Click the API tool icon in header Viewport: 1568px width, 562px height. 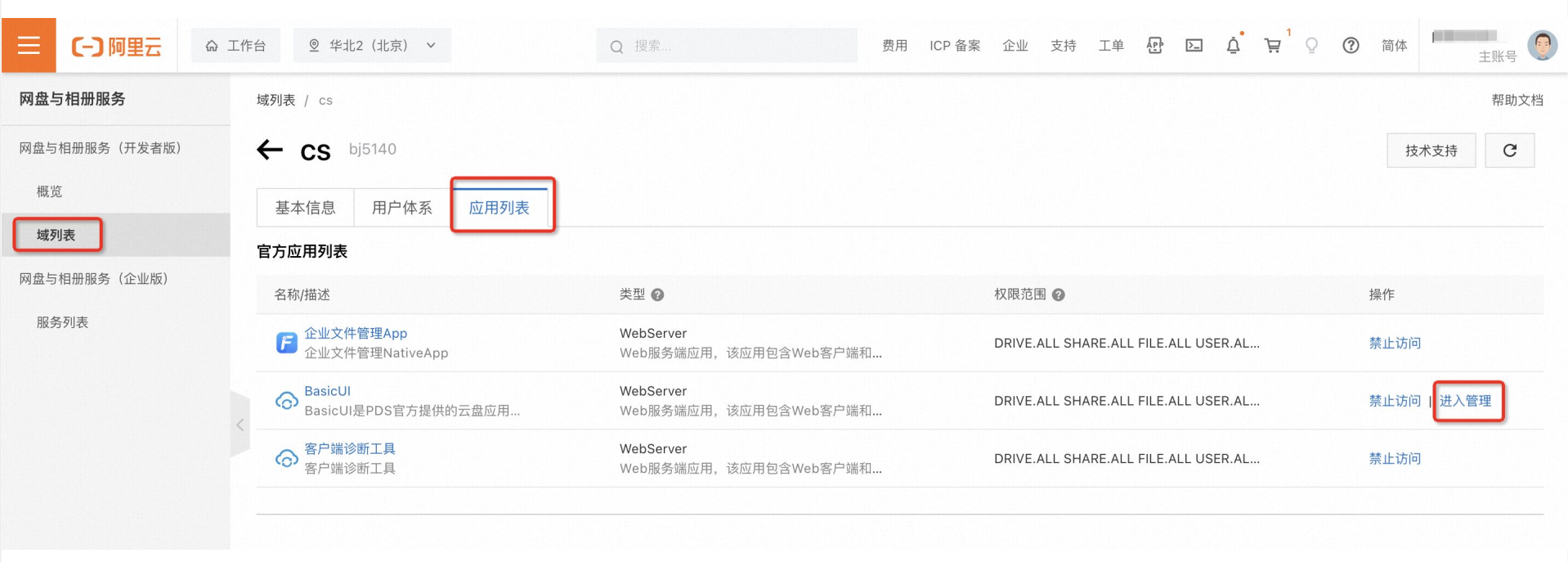click(1154, 46)
